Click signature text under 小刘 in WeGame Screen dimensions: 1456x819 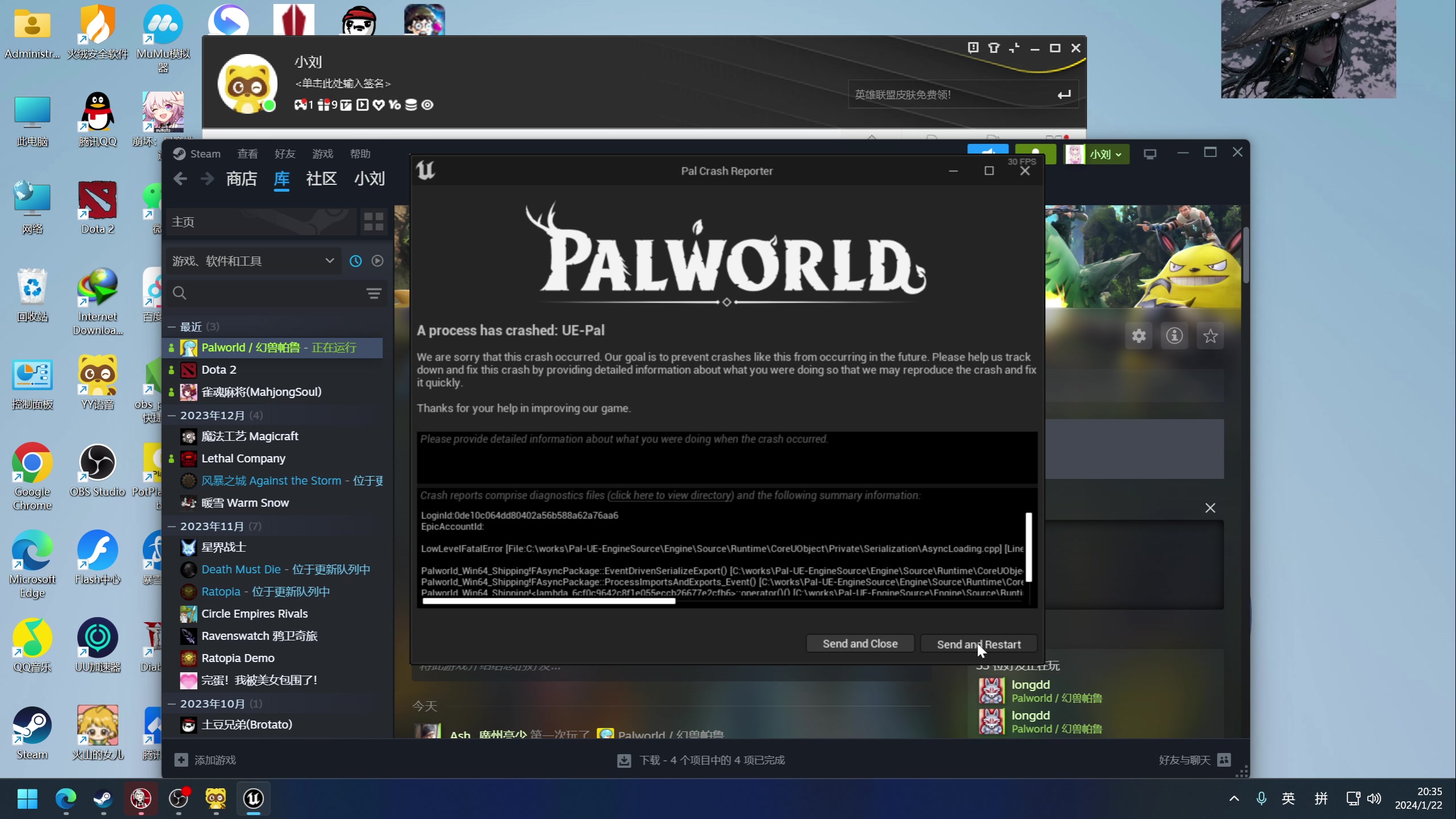point(343,84)
